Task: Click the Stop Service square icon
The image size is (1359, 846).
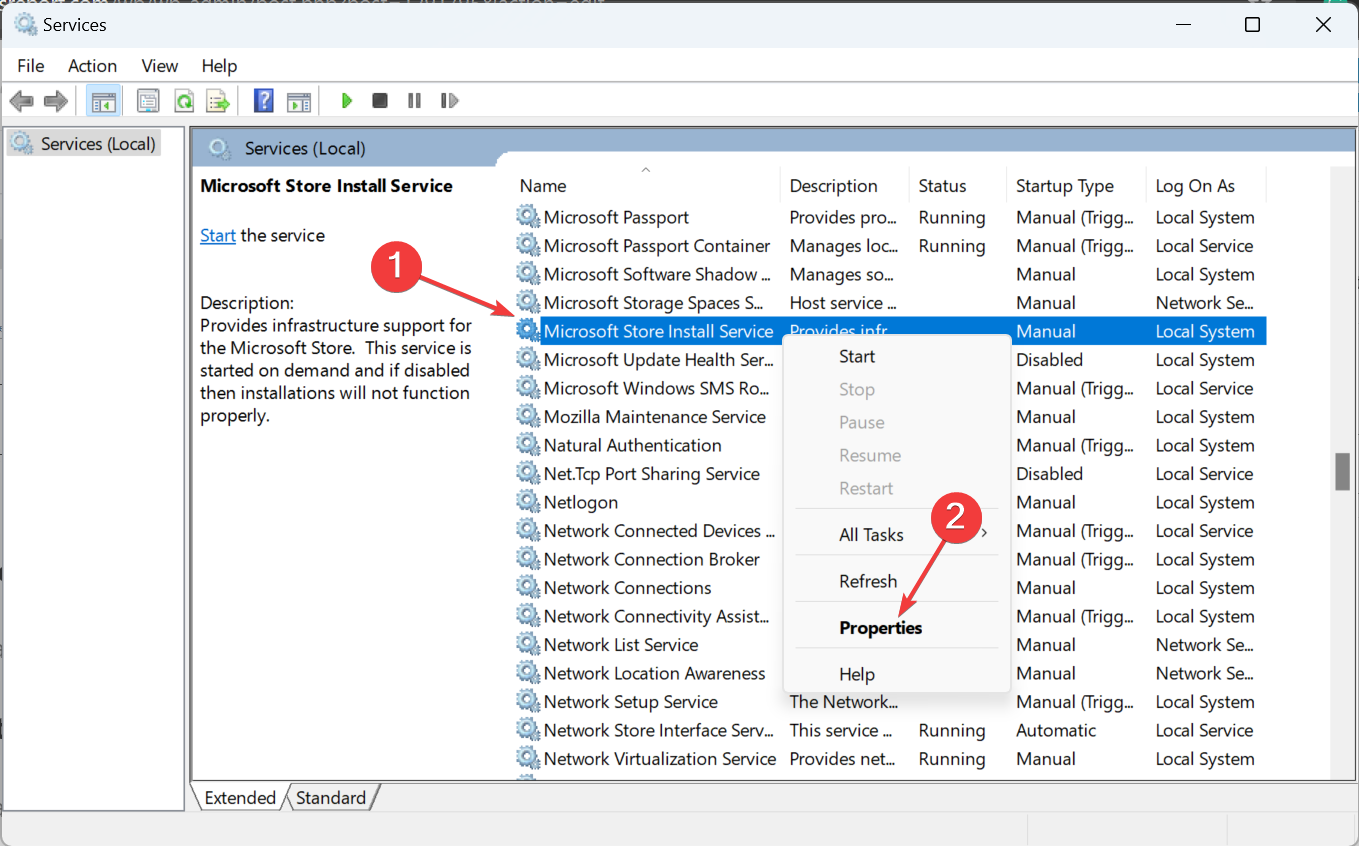Action: pos(380,101)
